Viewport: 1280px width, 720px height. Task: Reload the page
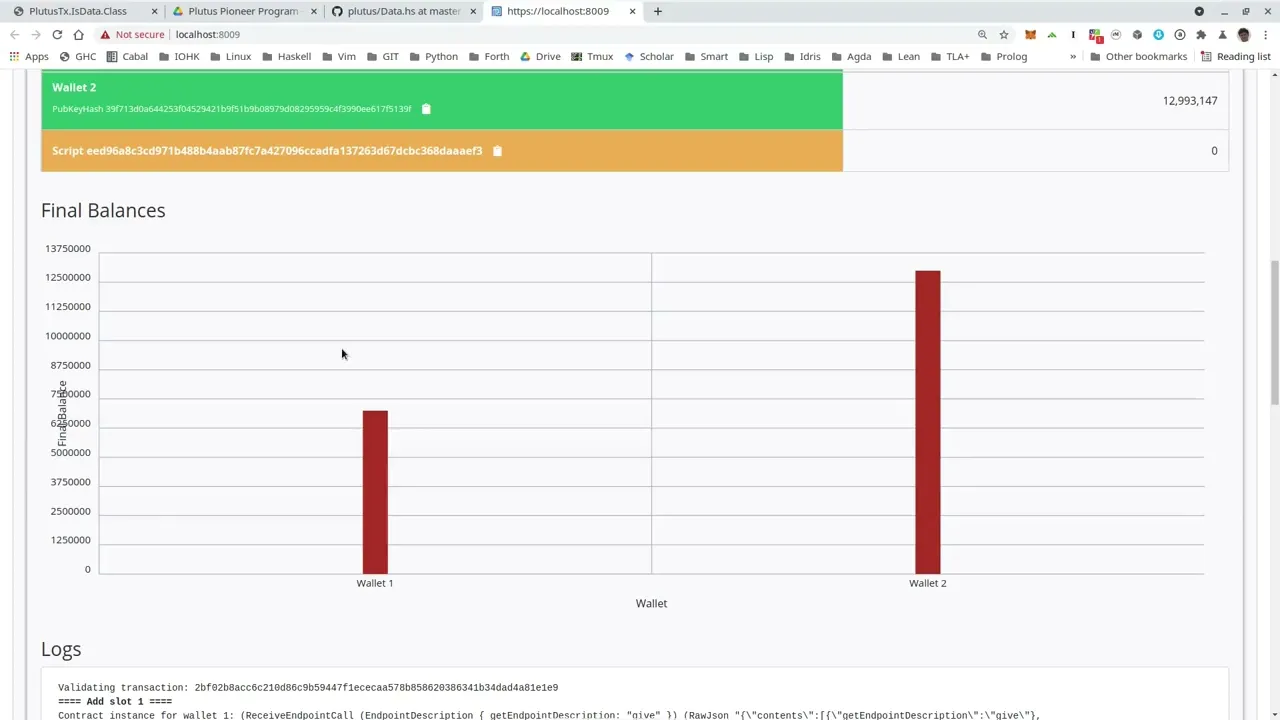57,35
